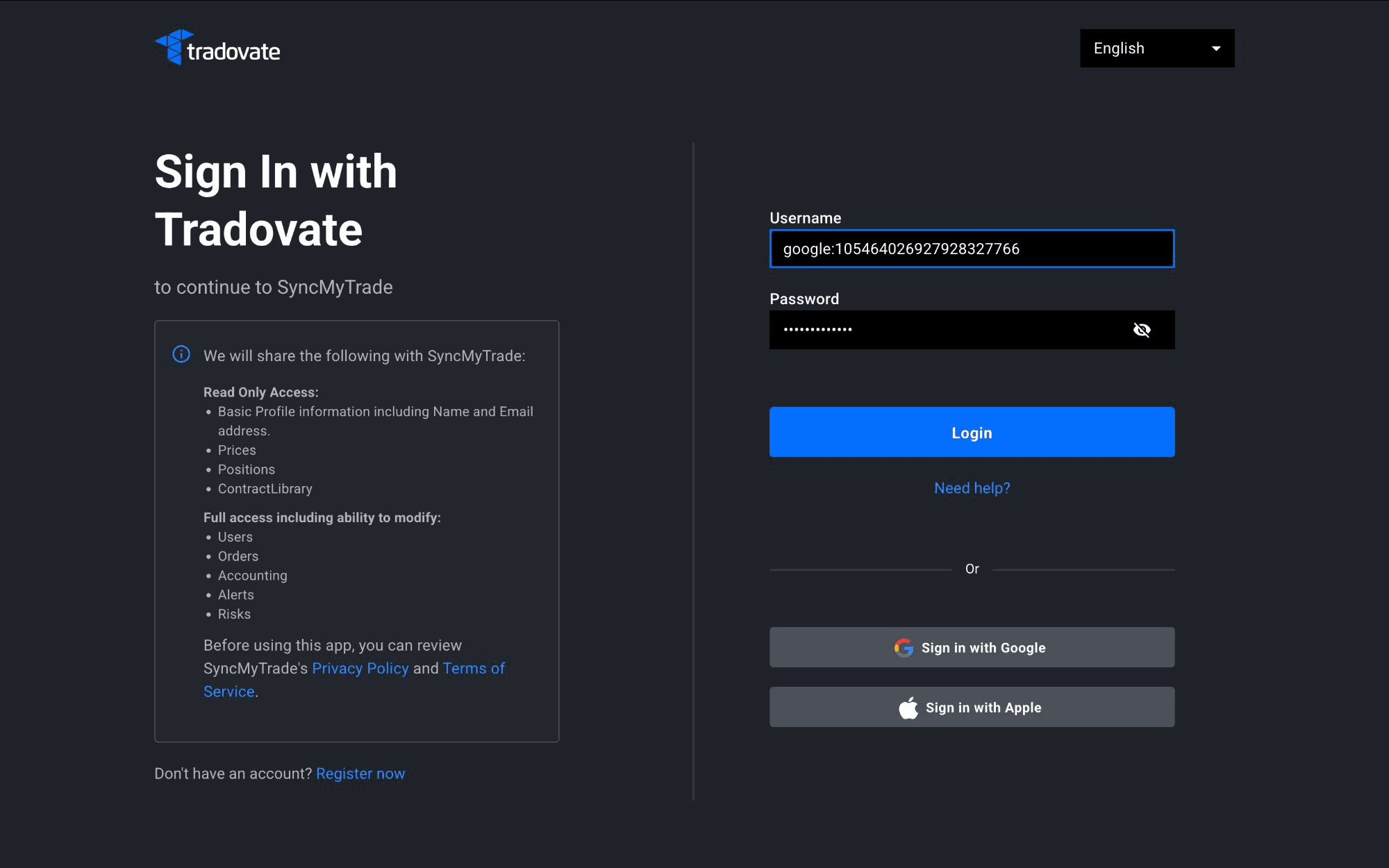Focus the Username input field
The image size is (1389, 868).
pos(972,249)
